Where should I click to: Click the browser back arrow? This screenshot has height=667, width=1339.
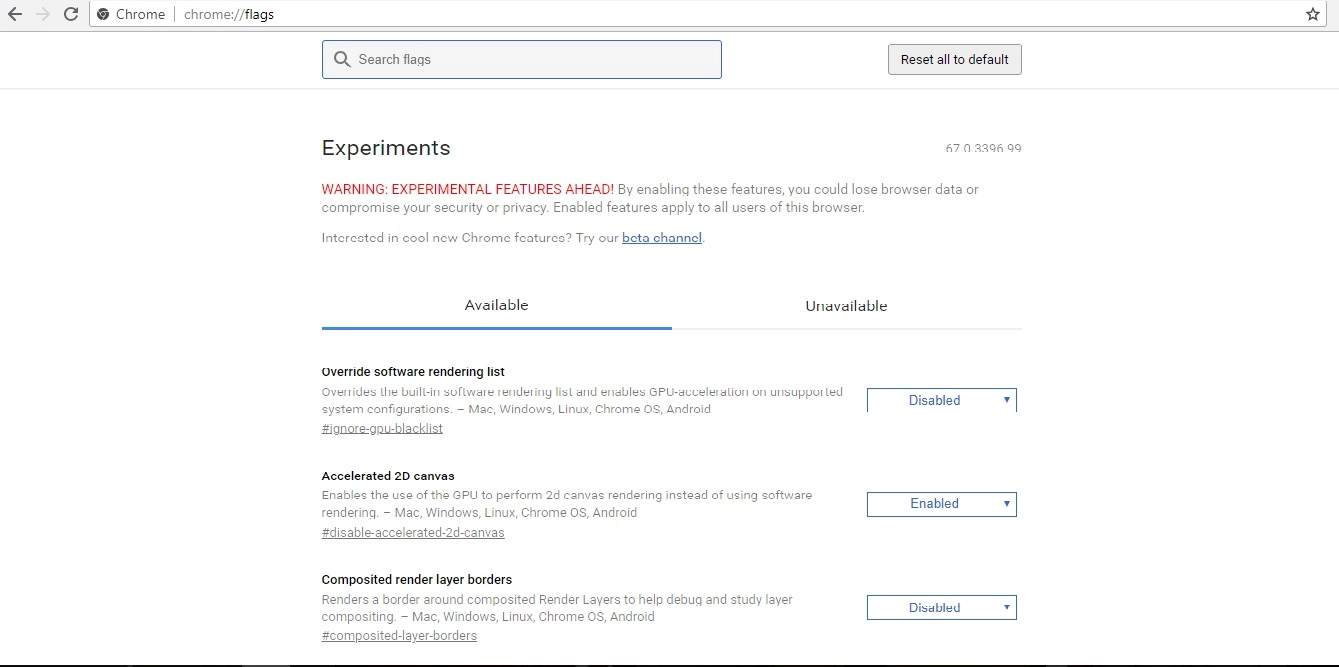15,14
